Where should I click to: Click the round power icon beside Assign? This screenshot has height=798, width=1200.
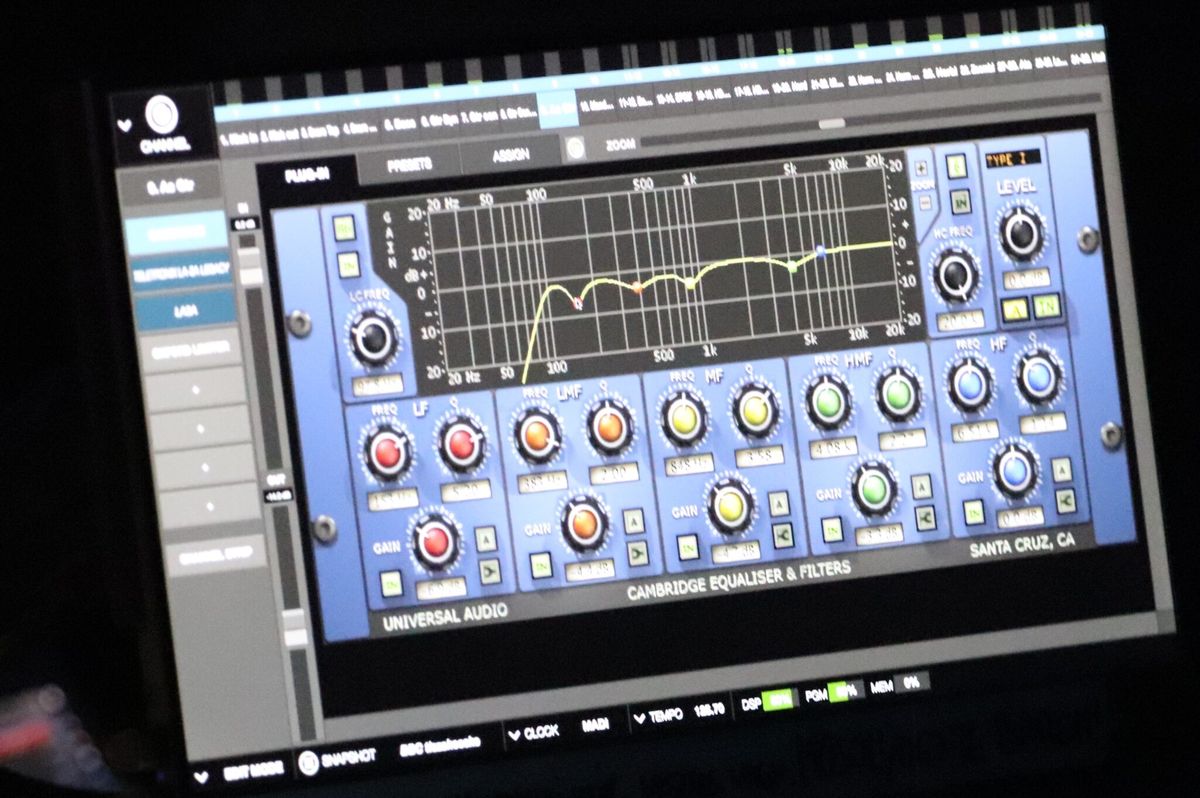(575, 150)
